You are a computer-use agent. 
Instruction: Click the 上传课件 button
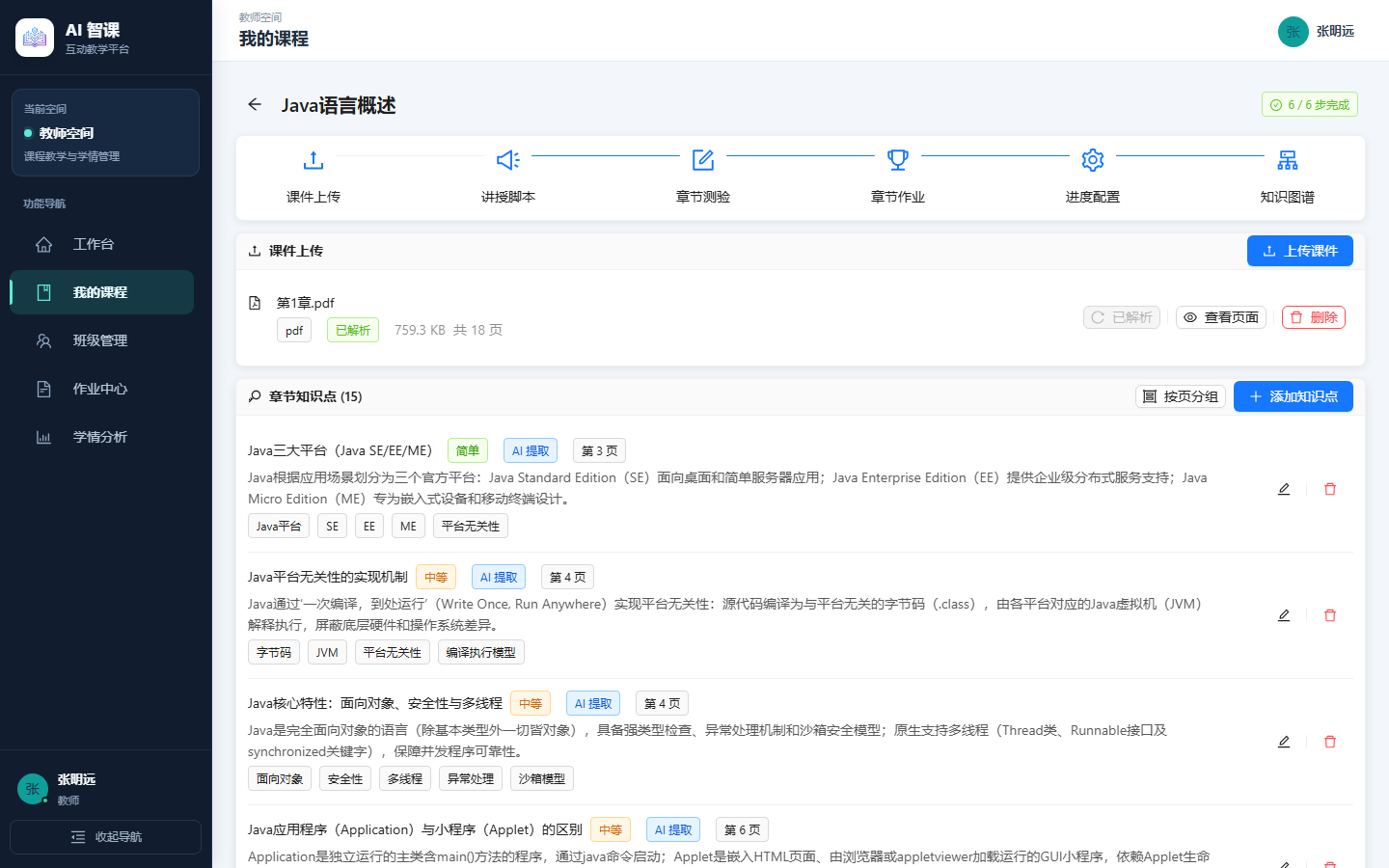pyautogui.click(x=1300, y=251)
